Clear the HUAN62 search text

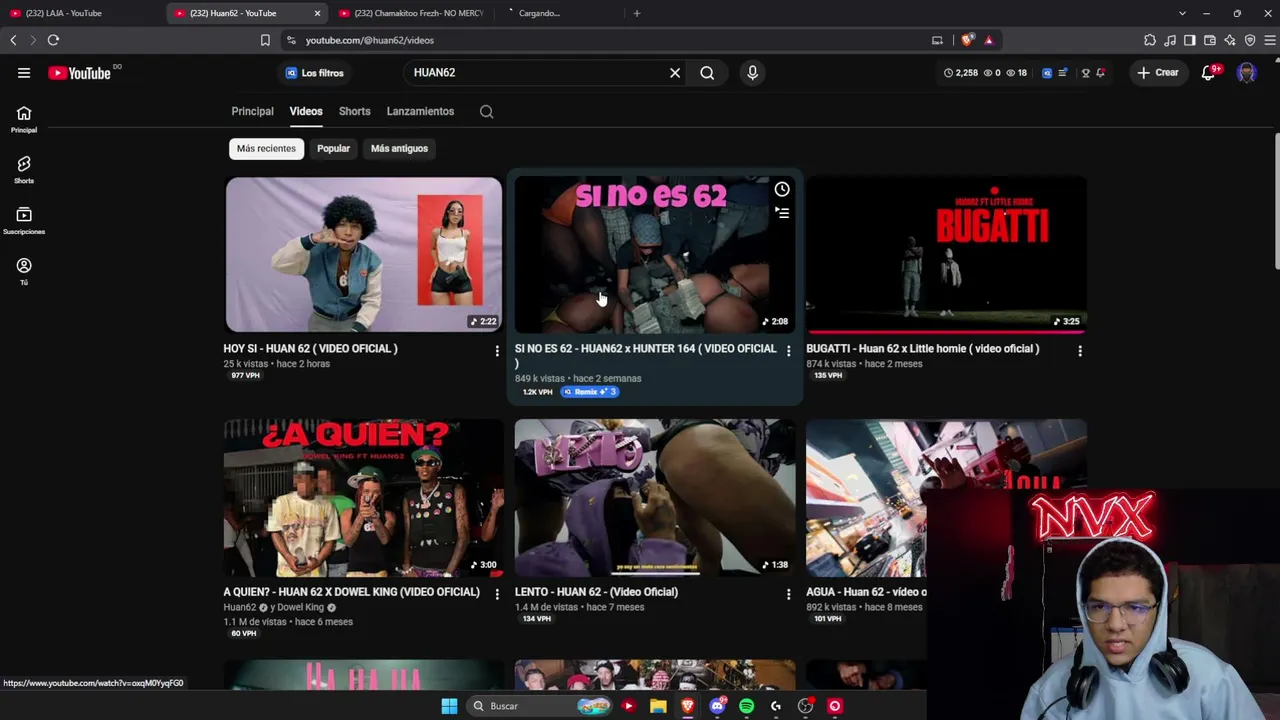point(675,73)
